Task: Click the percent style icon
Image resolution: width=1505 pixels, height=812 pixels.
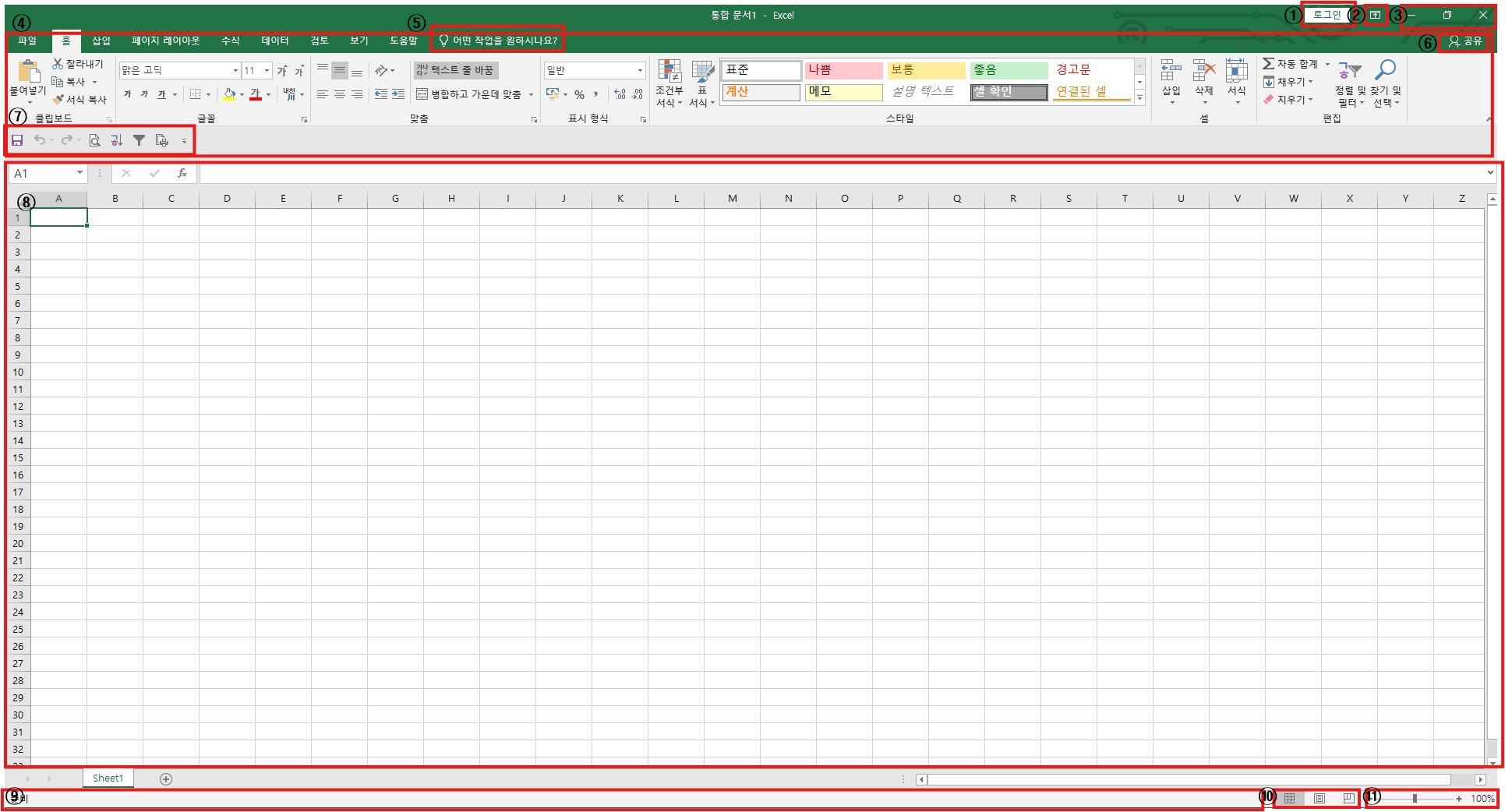Action: 579,94
